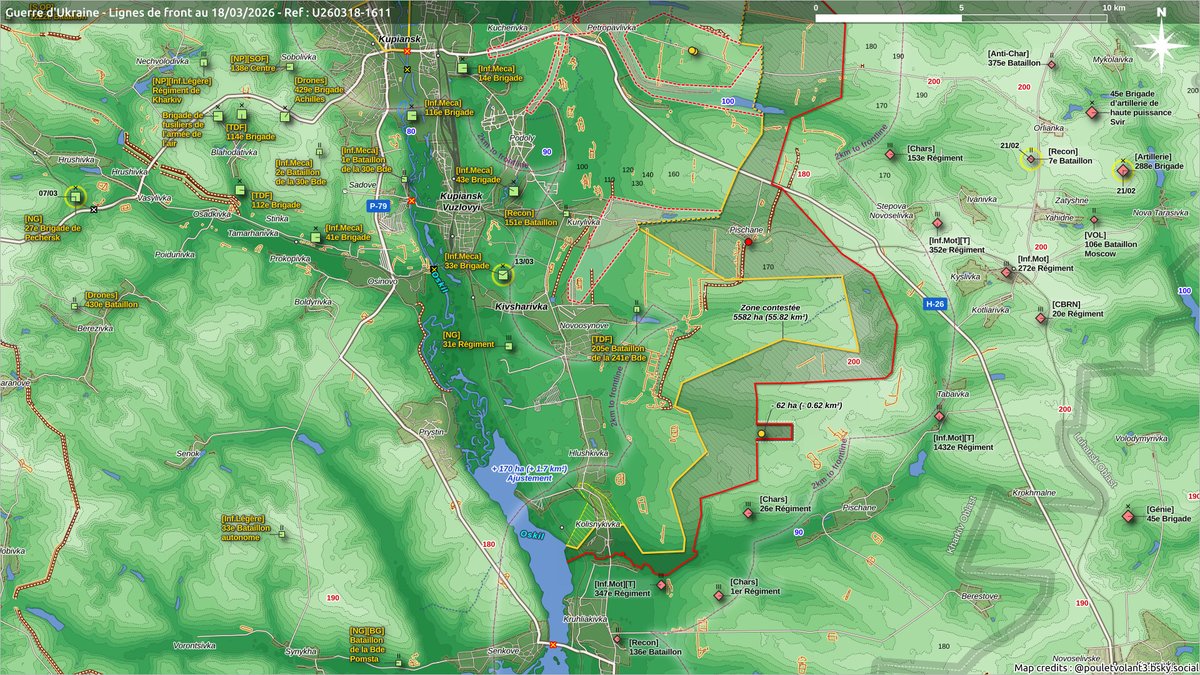Click the kilometre scale bar
This screenshot has height=675, width=1200.
coord(960,17)
